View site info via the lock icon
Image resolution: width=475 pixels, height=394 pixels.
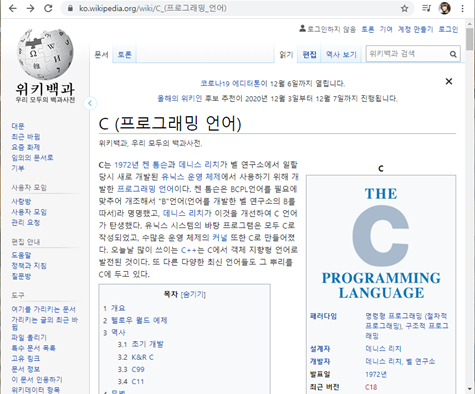70,8
